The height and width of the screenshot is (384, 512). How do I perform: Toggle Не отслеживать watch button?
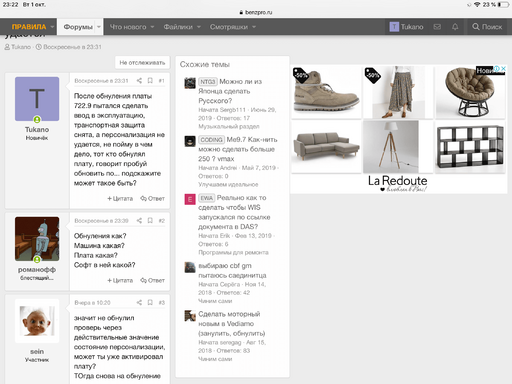click(x=142, y=62)
